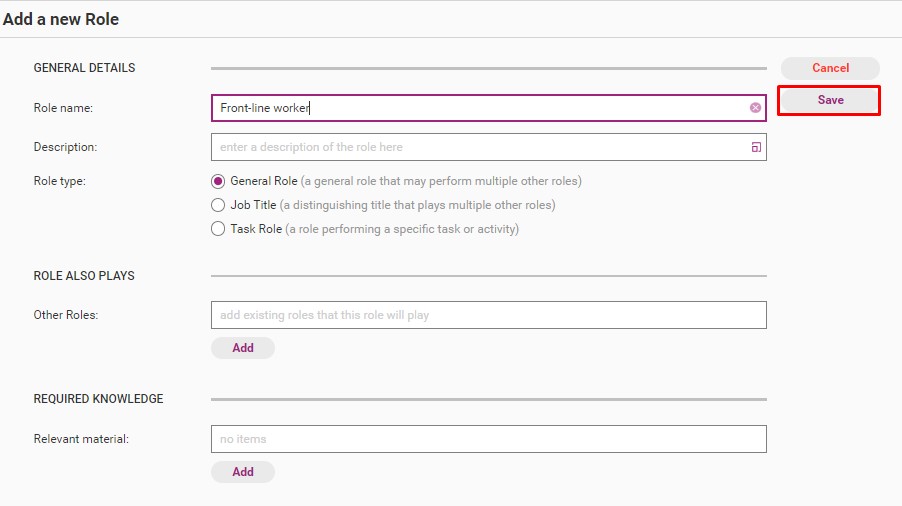Click the 'Role name:' label
Viewport: 902px width, 506px height.
tap(63, 108)
